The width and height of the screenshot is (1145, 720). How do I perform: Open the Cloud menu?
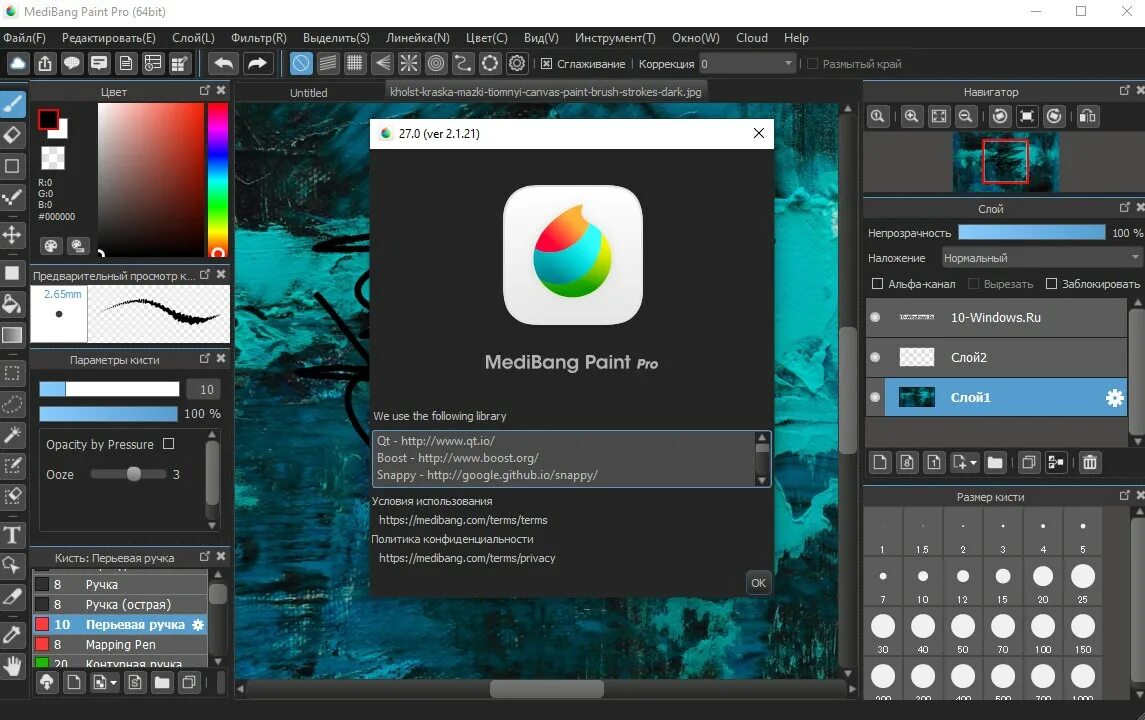pyautogui.click(x=751, y=38)
